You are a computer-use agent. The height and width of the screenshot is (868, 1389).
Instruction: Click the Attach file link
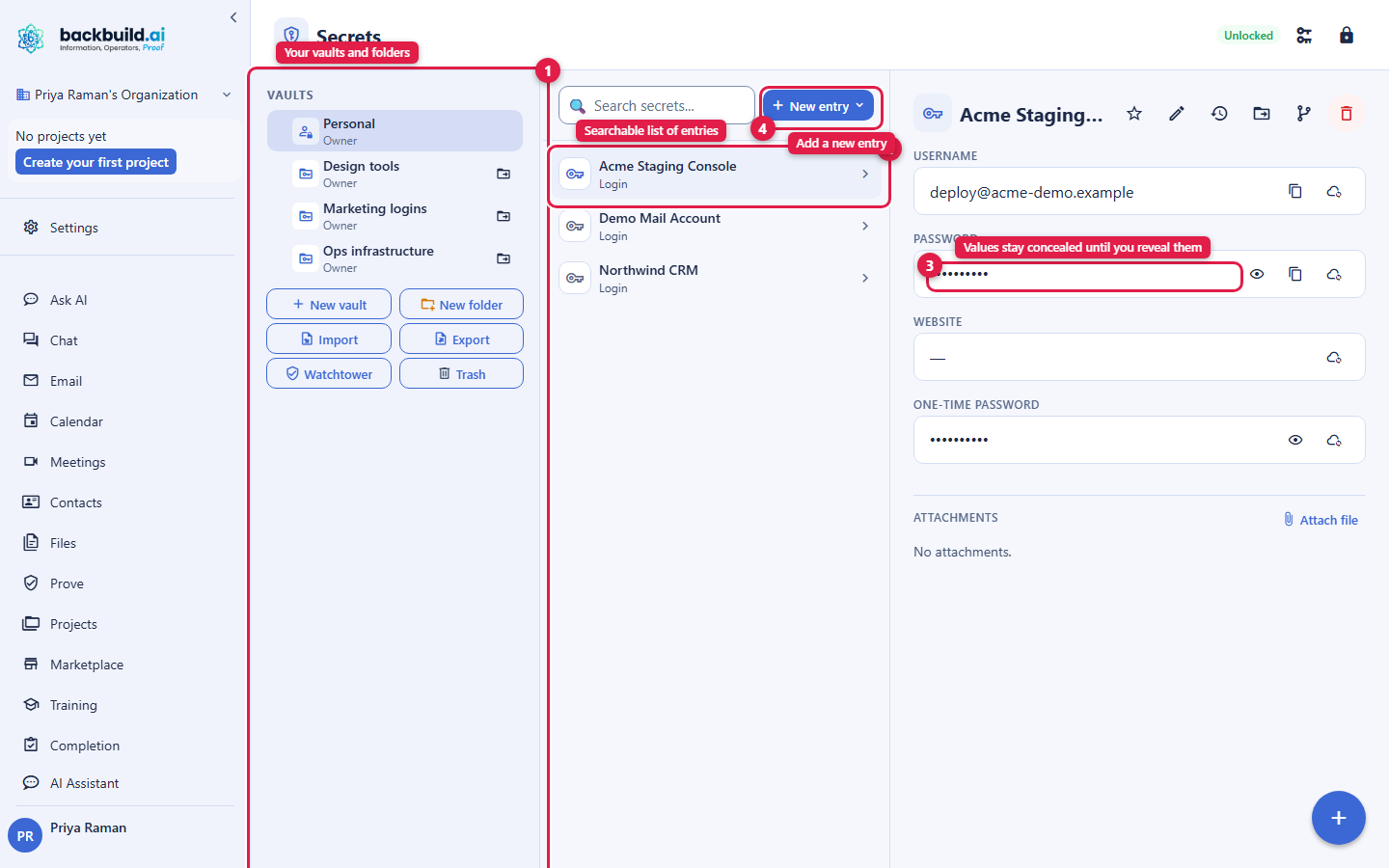click(1321, 520)
